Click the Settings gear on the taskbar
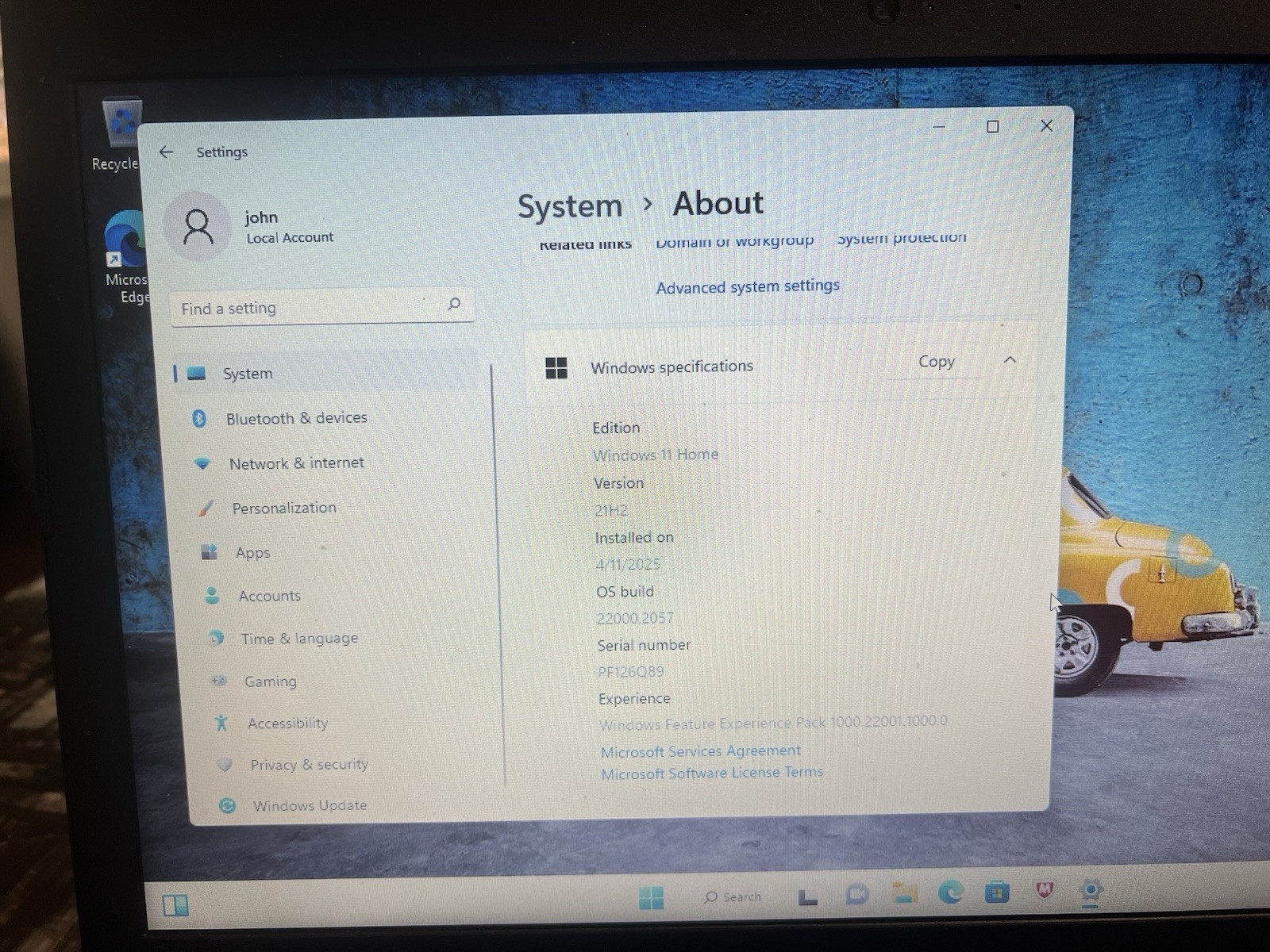1270x952 pixels. pyautogui.click(x=1091, y=891)
